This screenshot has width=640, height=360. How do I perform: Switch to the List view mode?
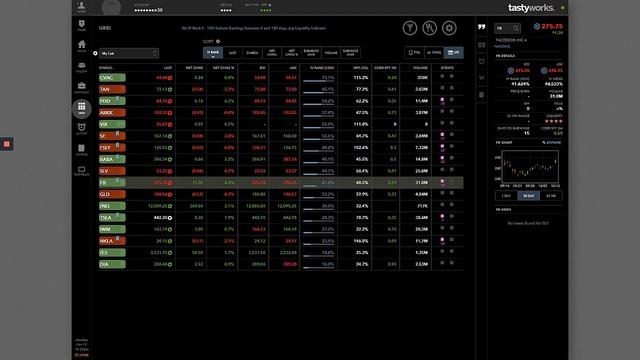pyautogui.click(x=453, y=53)
